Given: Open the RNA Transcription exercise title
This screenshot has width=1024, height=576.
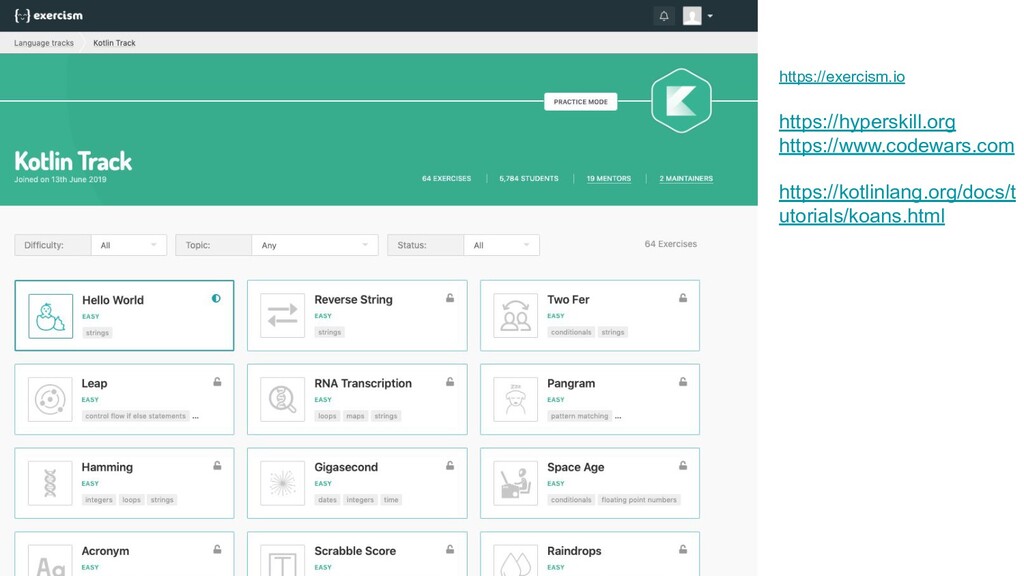Looking at the screenshot, I should (x=363, y=383).
